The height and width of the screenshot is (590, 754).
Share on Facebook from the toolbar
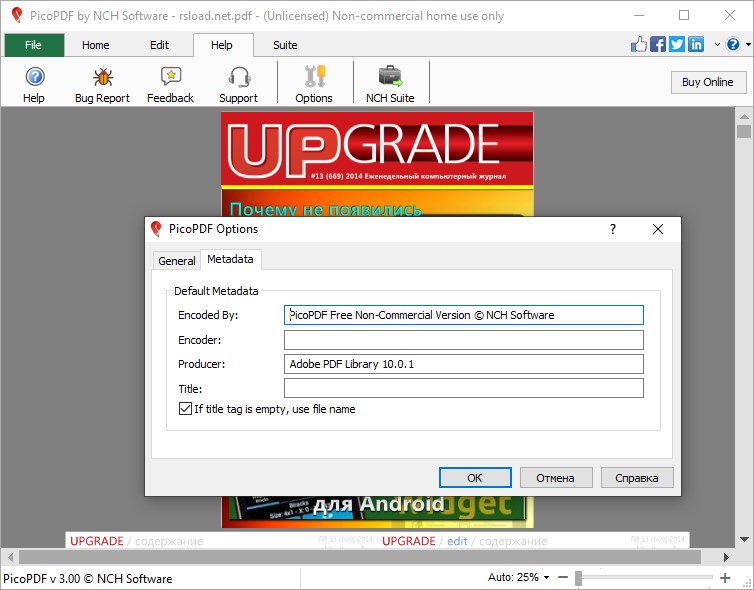coord(658,44)
